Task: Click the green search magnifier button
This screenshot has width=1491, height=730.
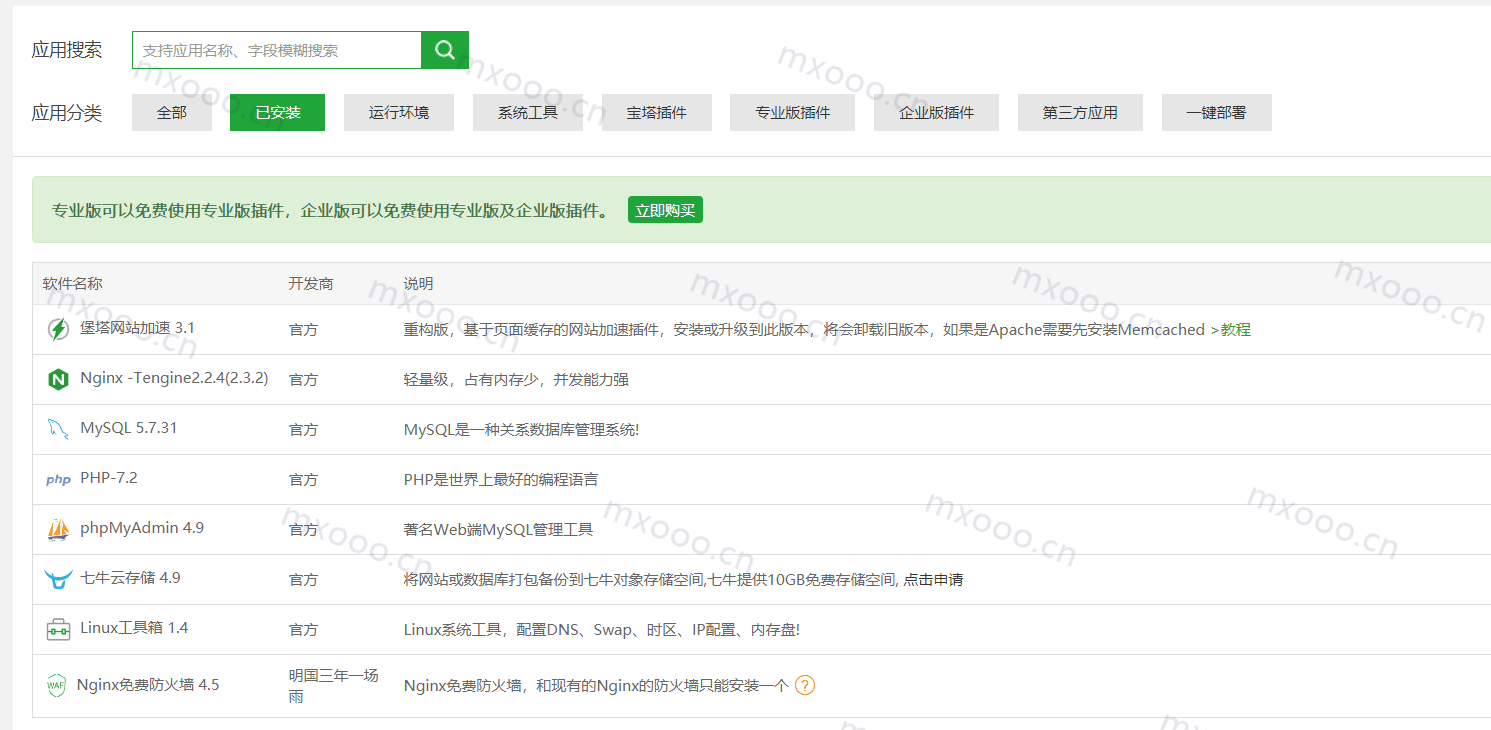Action: click(x=445, y=50)
